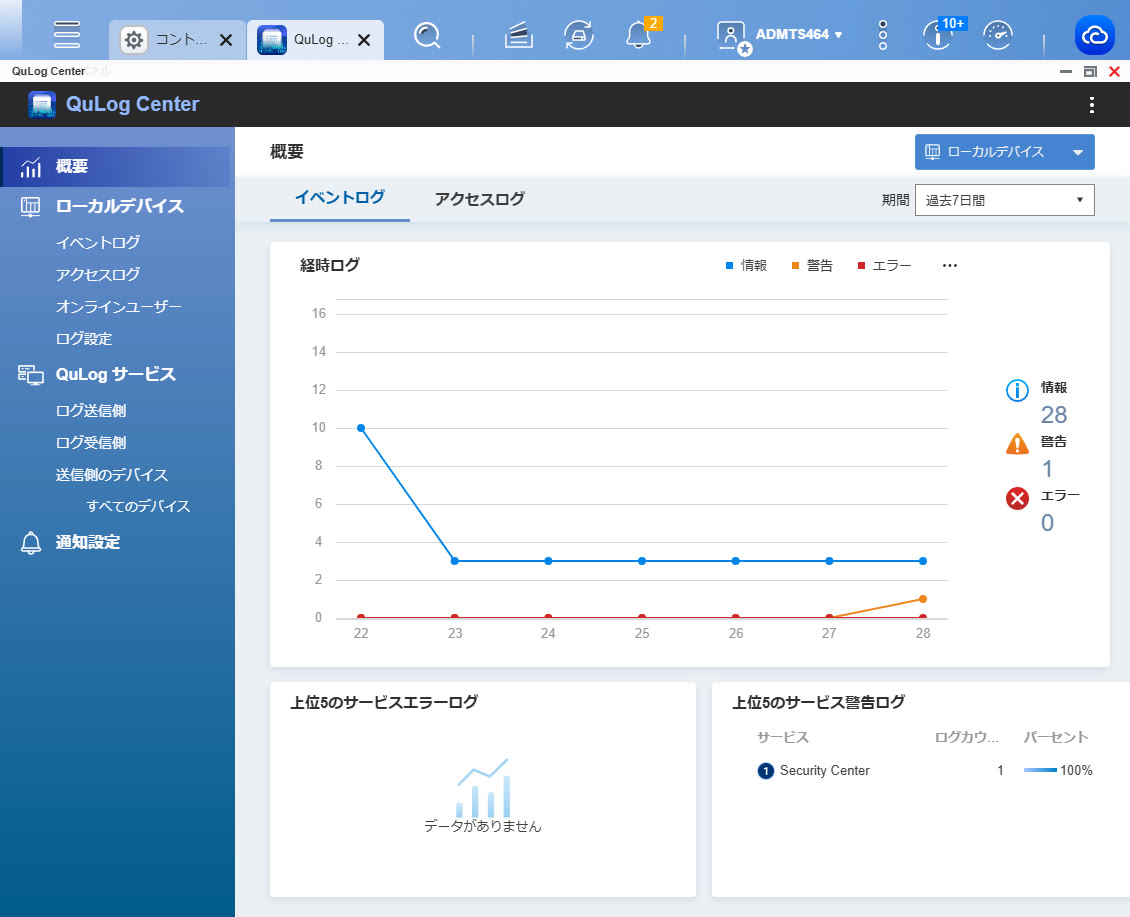Open 通知設定 in the sidebar
Image resolution: width=1130 pixels, height=917 pixels.
88,543
